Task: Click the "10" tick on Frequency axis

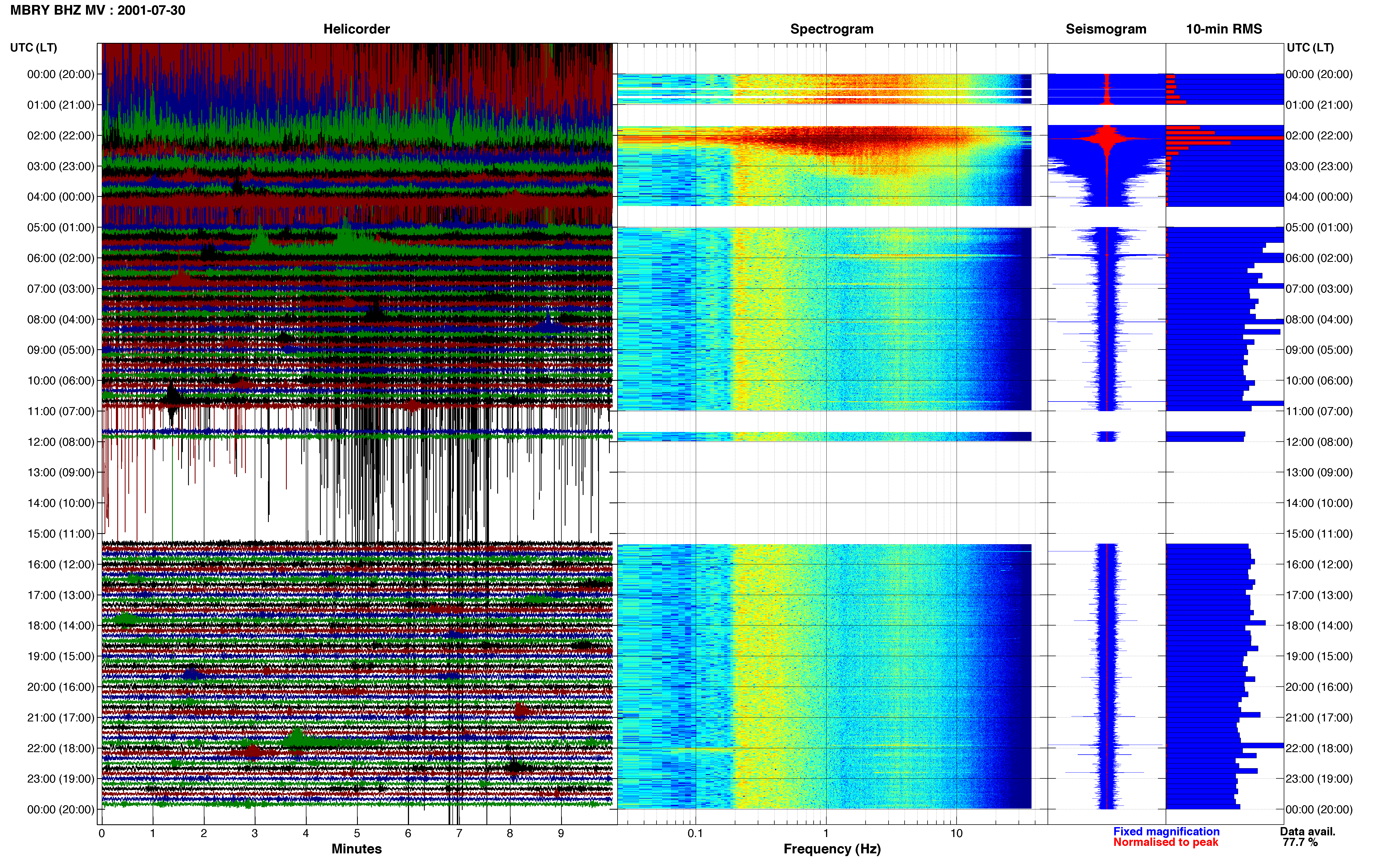Action: pos(956,833)
